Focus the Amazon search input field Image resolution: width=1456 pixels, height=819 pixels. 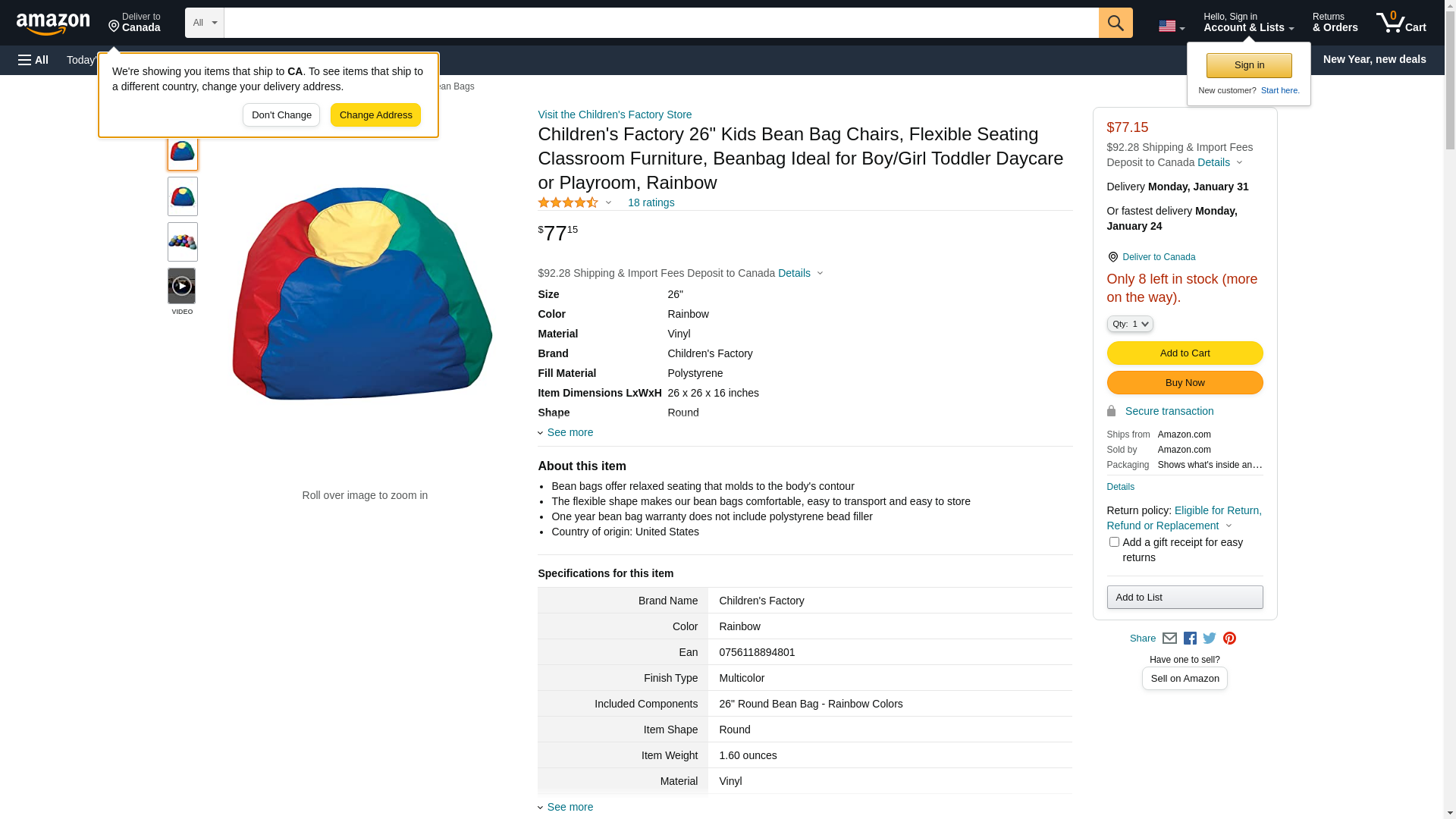click(661, 23)
